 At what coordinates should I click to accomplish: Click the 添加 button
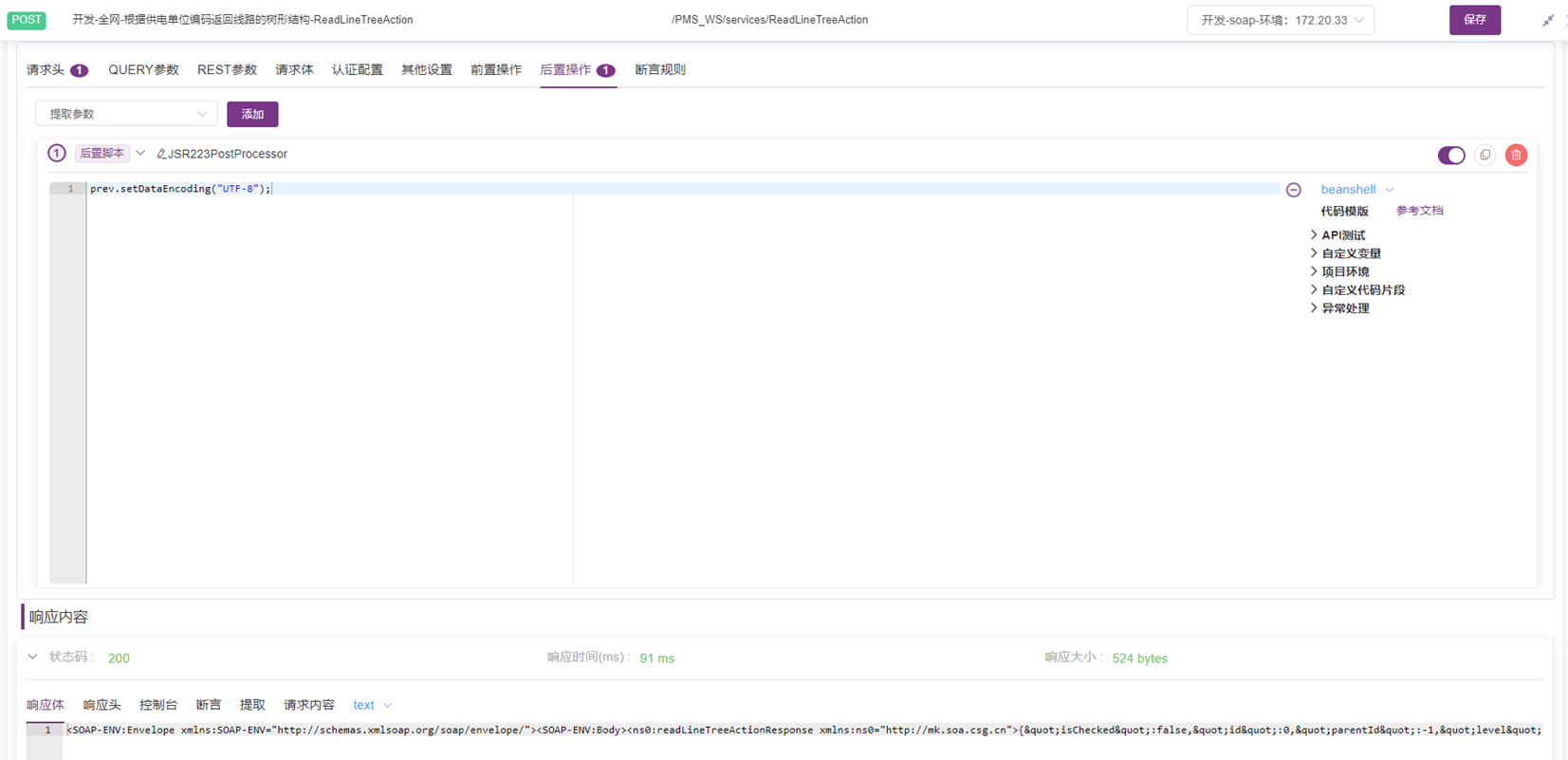pos(252,114)
